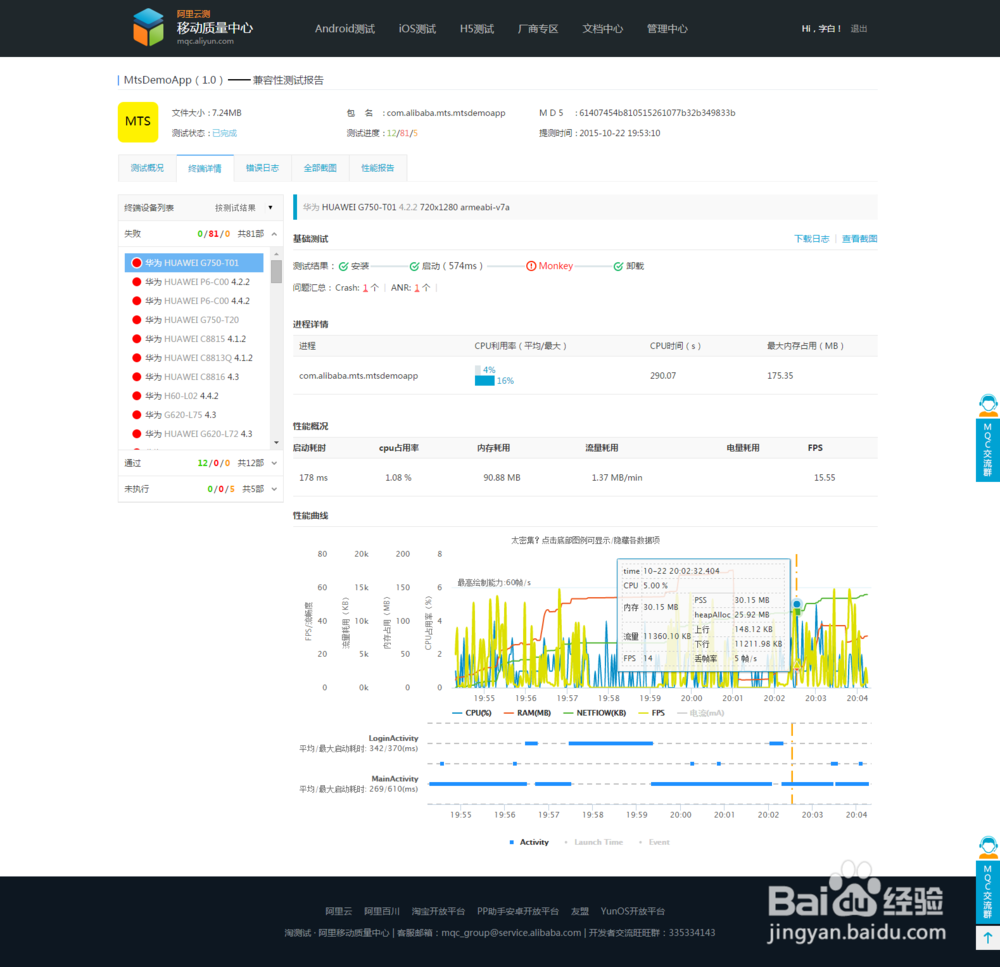Viewport: 1000px width, 967px height.
Task: Open Taobao open platform footer link
Action: pyautogui.click(x=438, y=911)
